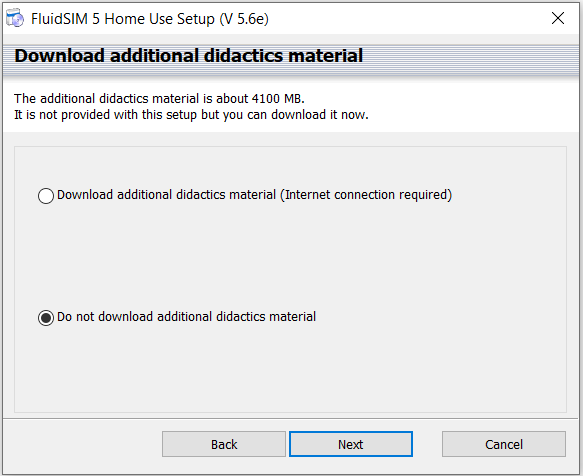The height and width of the screenshot is (476, 583).
Task: Click the "Do not download additional didactics material" label
Action: (186, 317)
